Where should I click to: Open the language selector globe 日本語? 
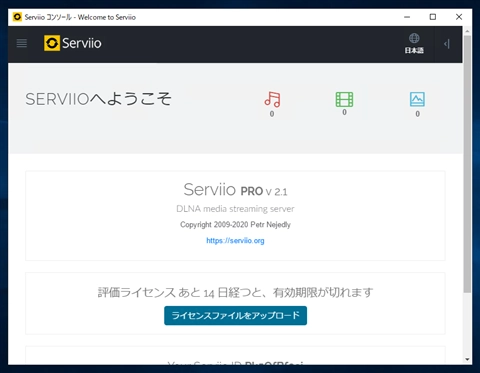(414, 44)
